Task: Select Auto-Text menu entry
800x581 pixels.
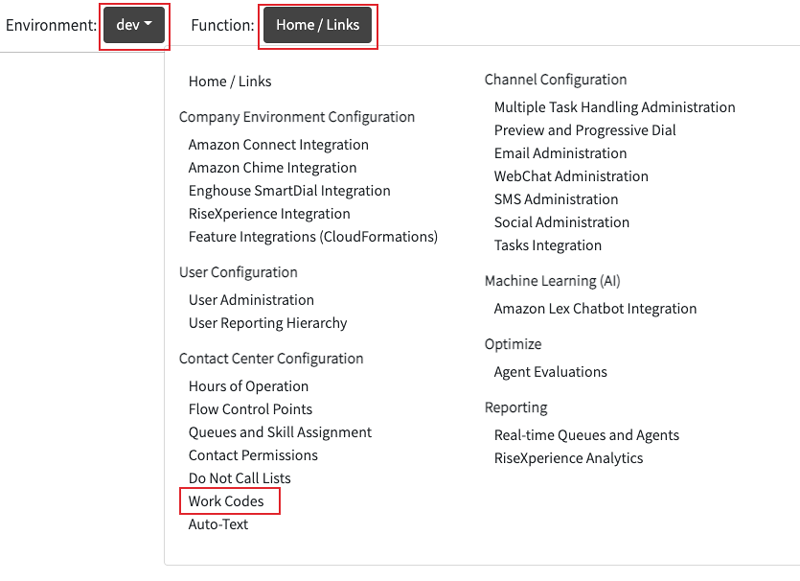Action: point(218,524)
